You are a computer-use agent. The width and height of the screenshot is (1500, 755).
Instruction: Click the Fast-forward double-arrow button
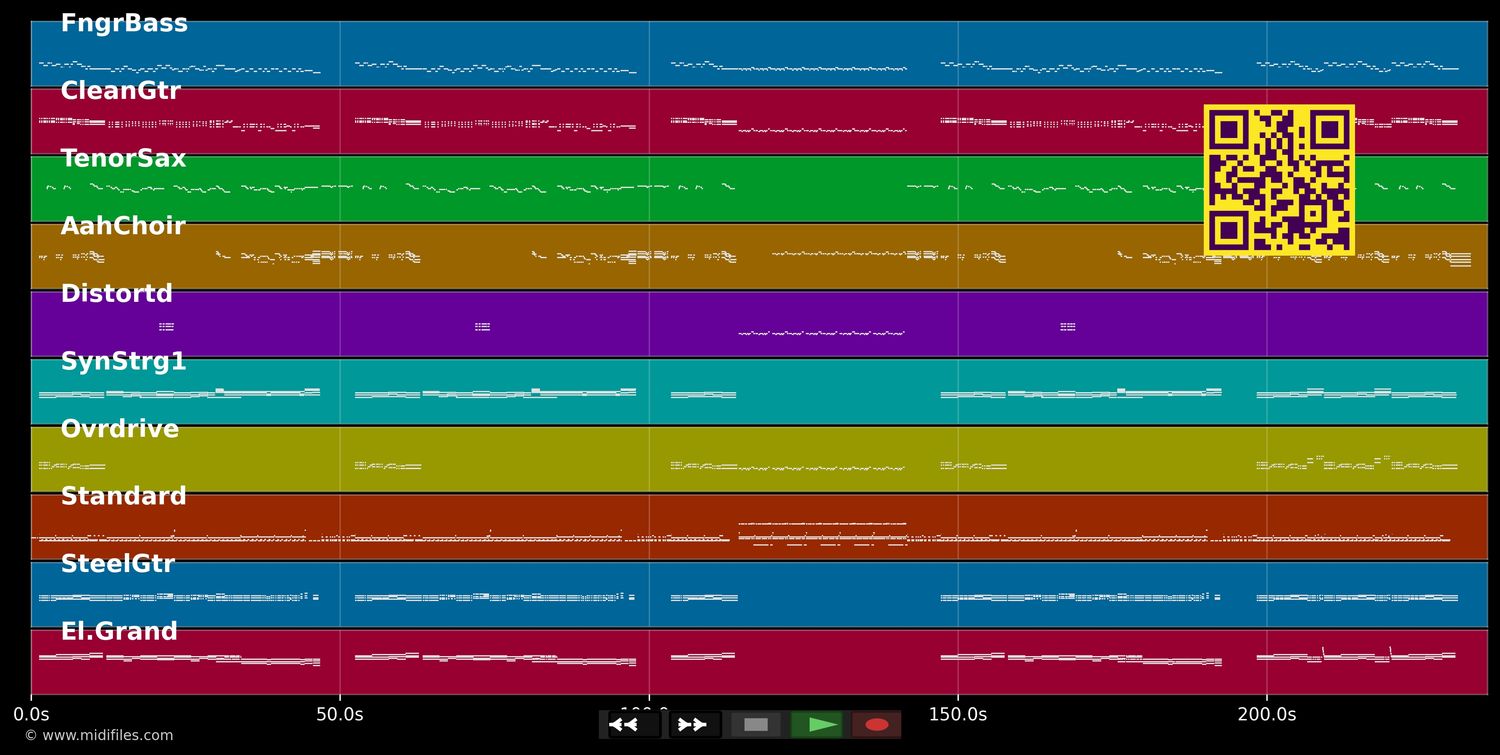click(x=693, y=725)
